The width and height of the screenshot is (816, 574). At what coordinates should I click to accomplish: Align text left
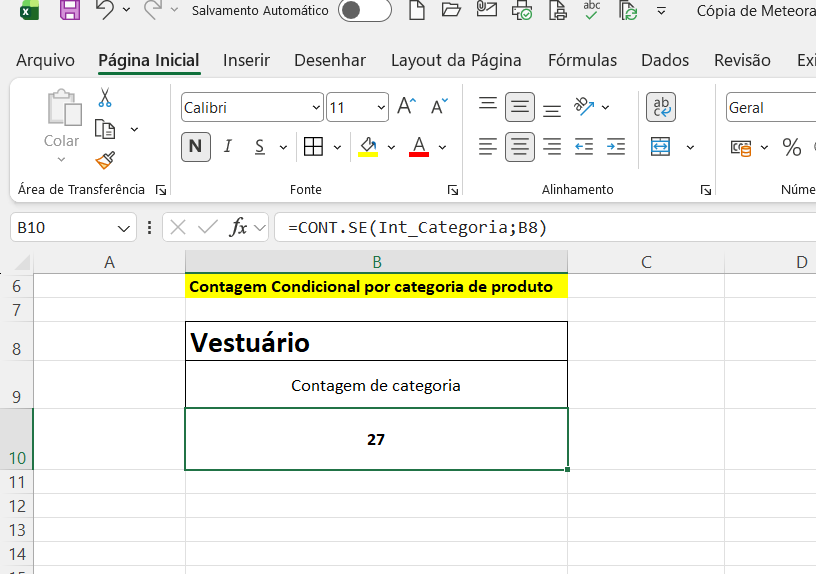pos(488,147)
